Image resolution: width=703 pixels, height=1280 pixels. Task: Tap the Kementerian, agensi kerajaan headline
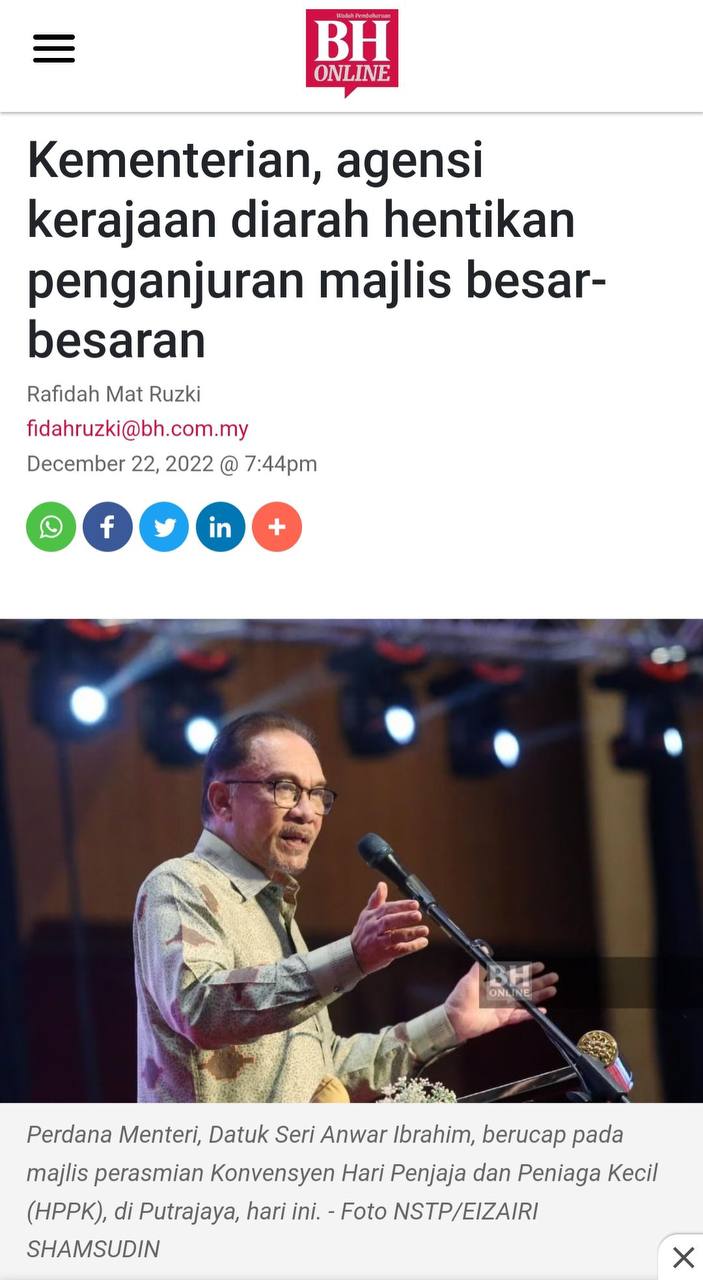317,250
